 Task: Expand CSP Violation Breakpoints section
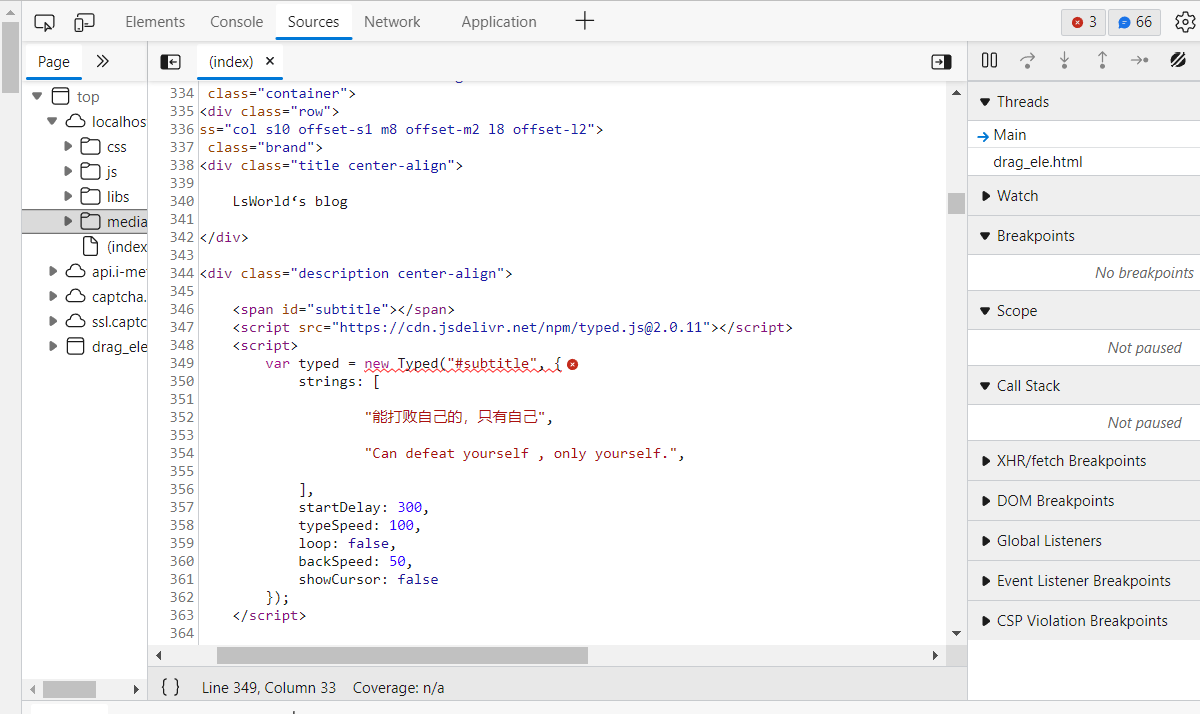1084,621
